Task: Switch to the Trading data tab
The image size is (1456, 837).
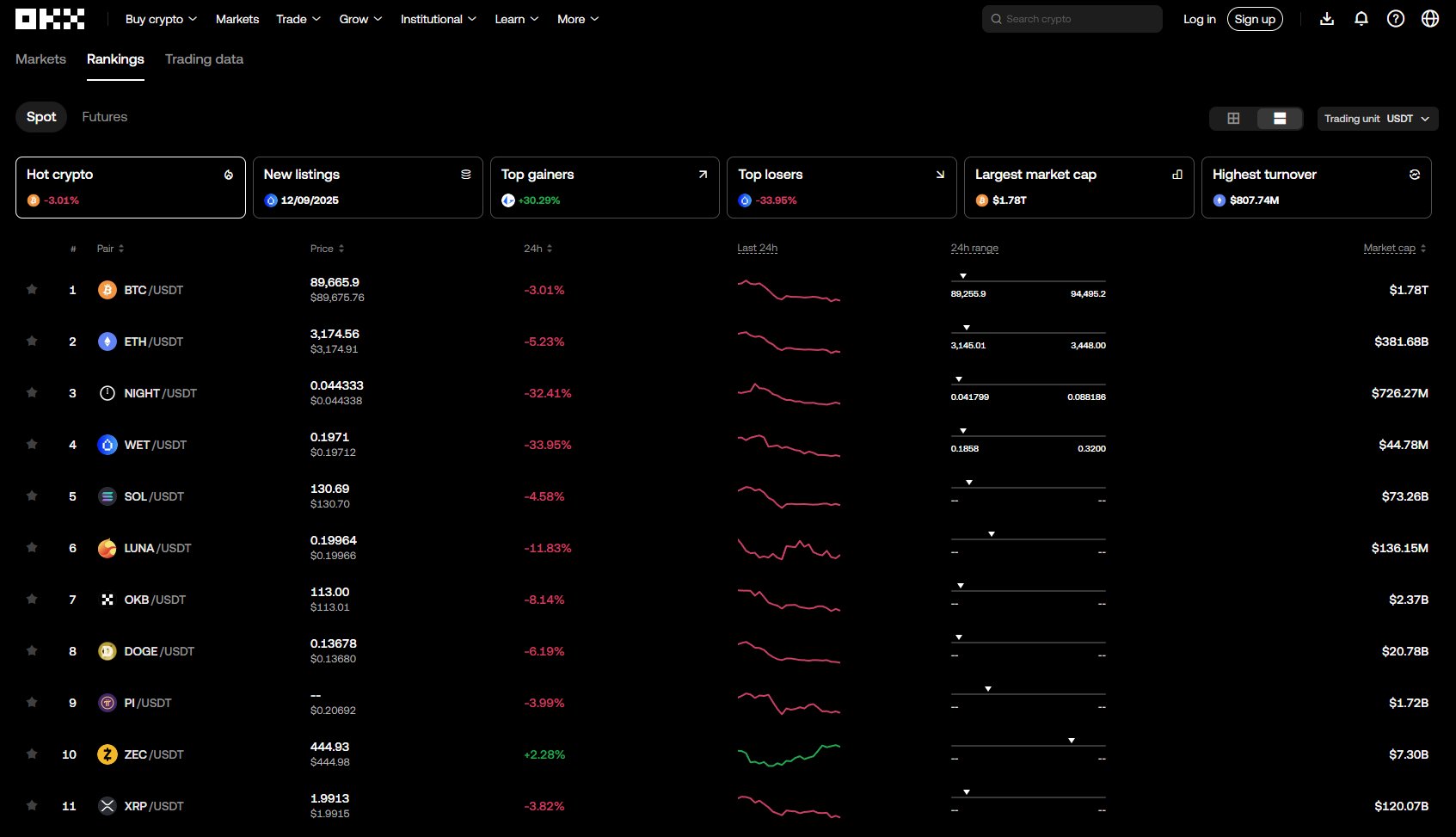Action: tap(204, 59)
